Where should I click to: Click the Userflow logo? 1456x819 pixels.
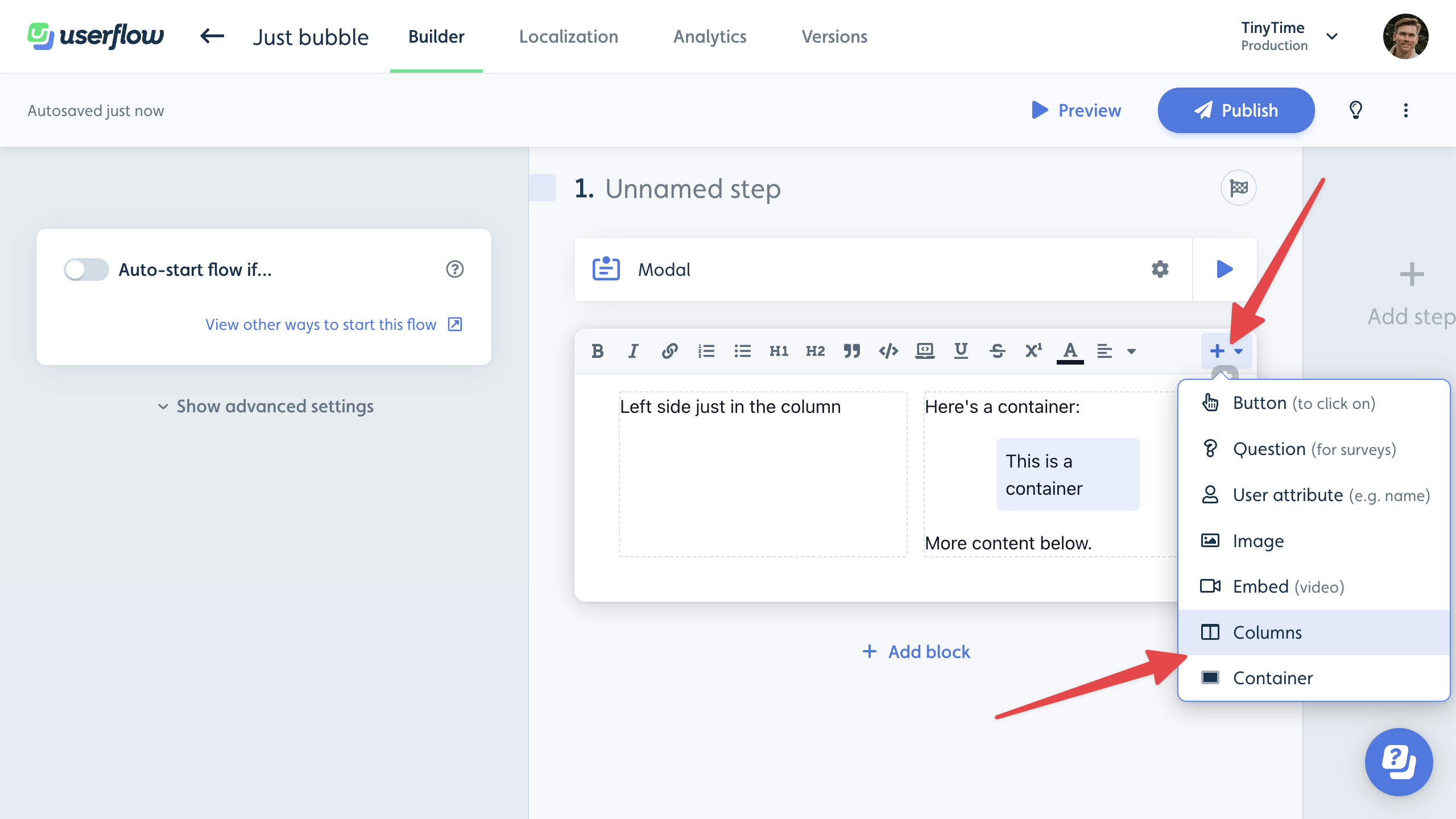pyautogui.click(x=96, y=36)
